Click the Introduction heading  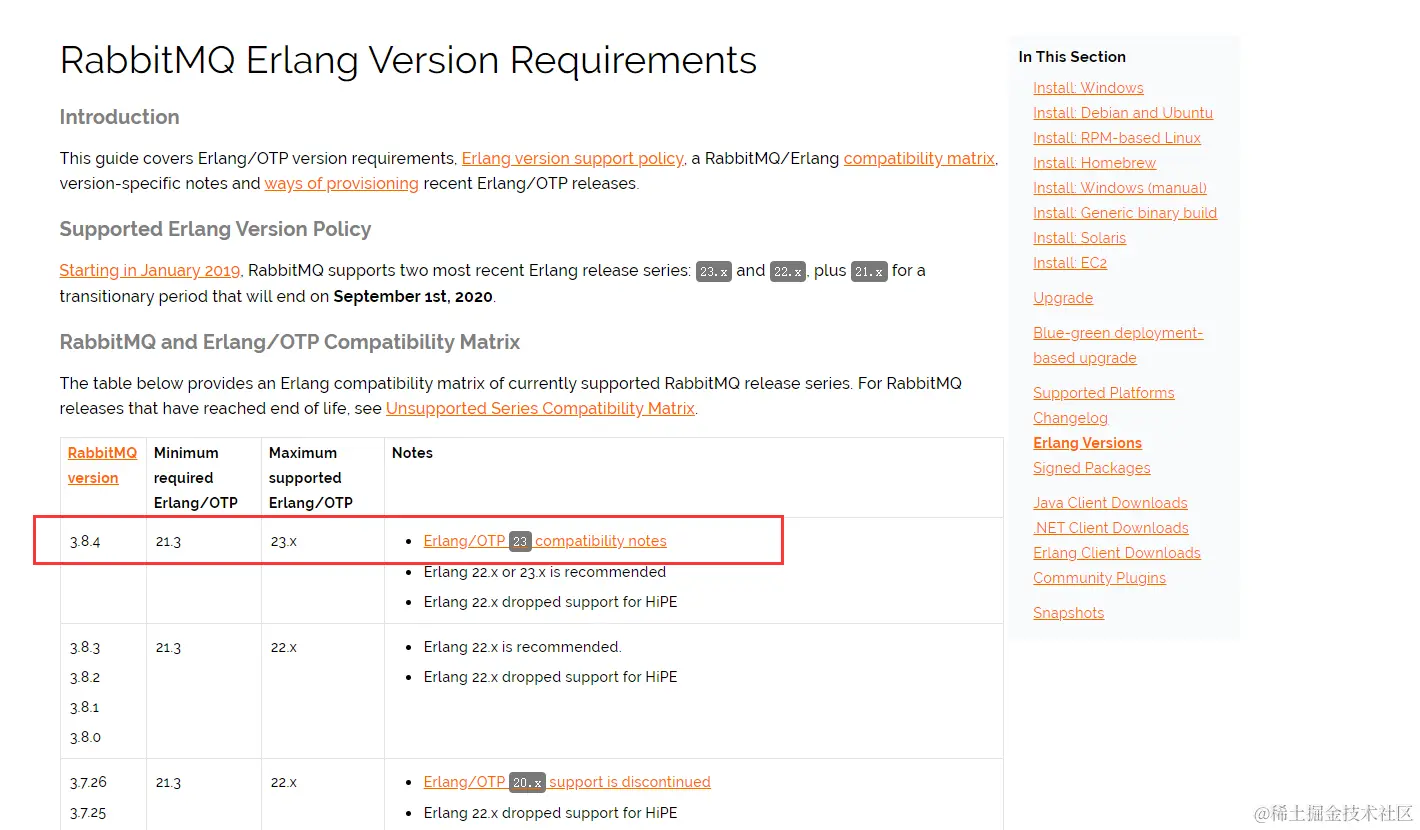119,117
